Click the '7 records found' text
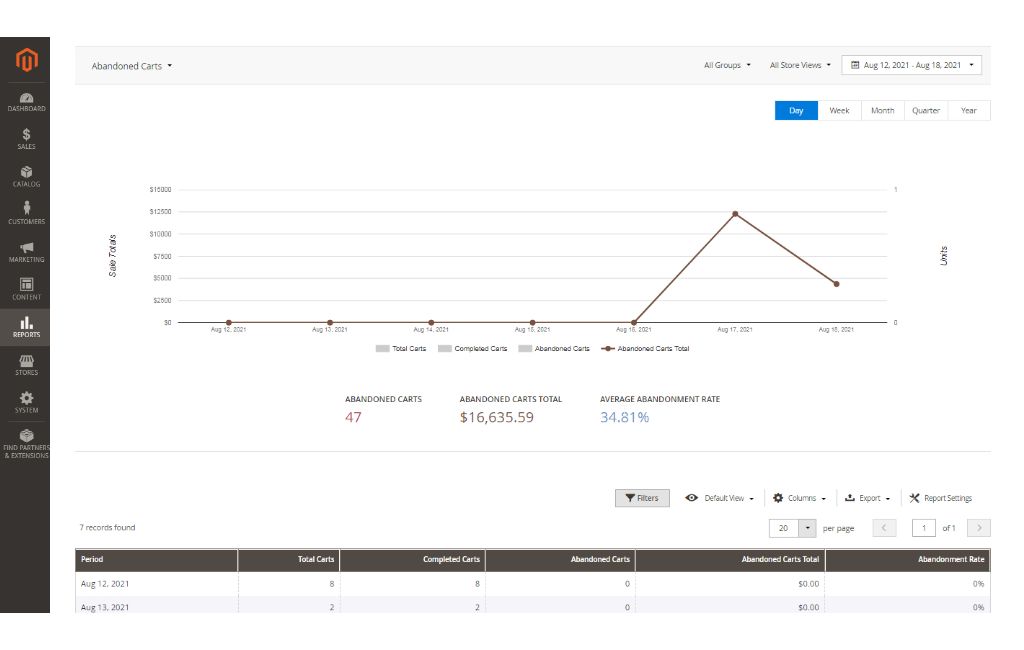The image size is (1024, 650). pos(107,528)
